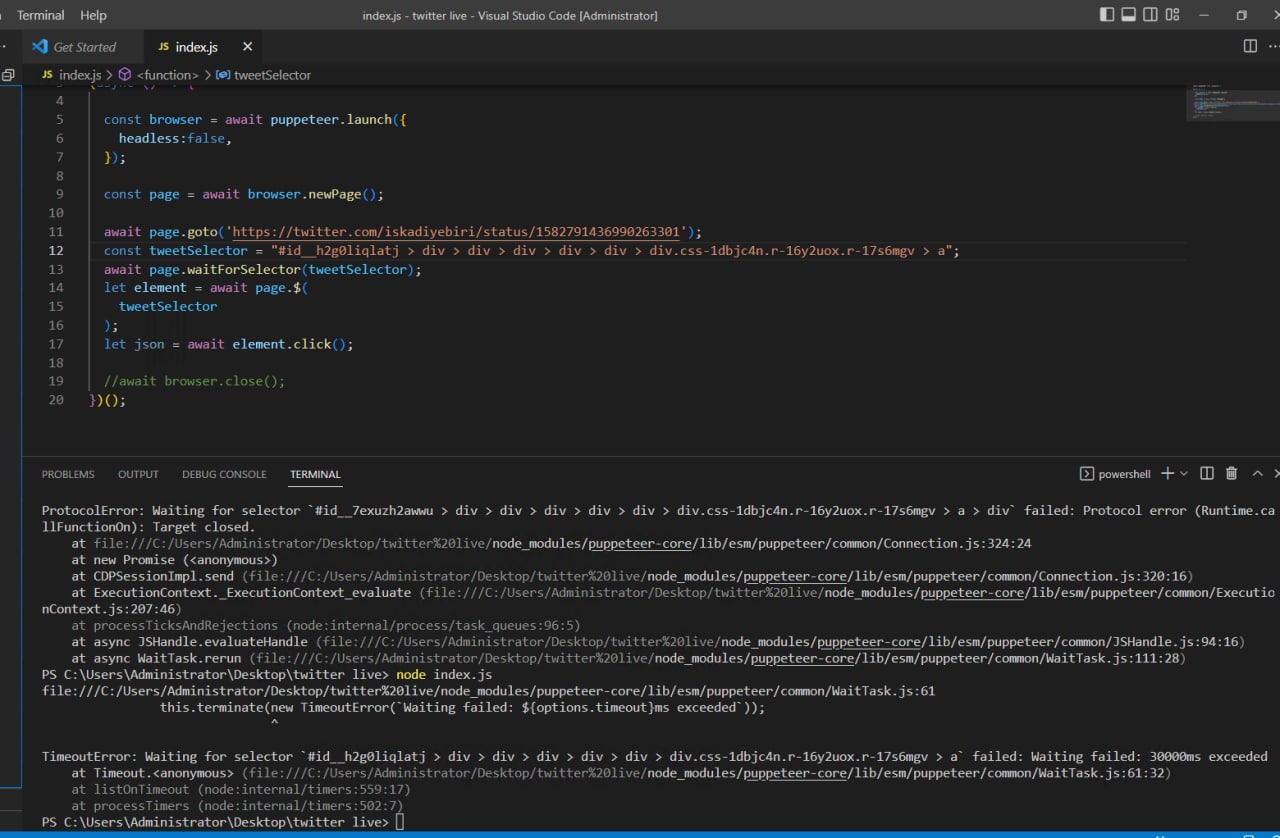Click the code minimap preview
Image resolution: width=1280 pixels, height=838 pixels.
coord(1232,103)
